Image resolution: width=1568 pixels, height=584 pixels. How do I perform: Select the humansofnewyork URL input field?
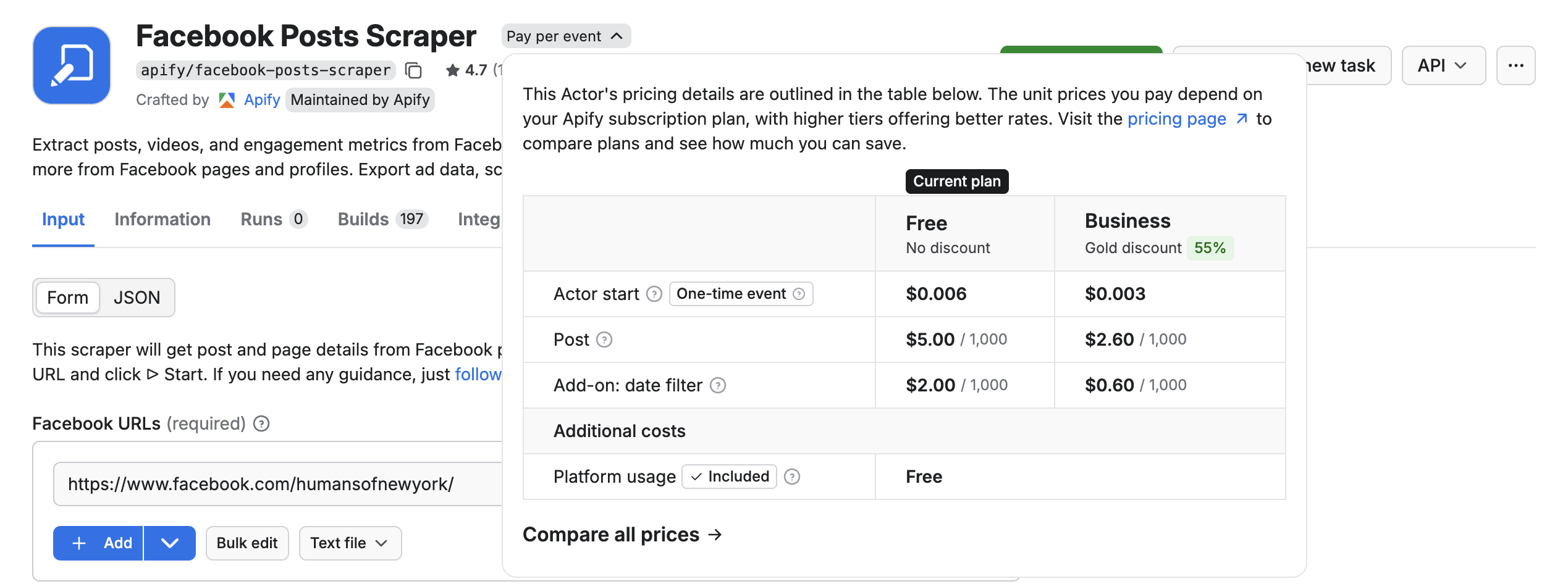click(x=261, y=483)
